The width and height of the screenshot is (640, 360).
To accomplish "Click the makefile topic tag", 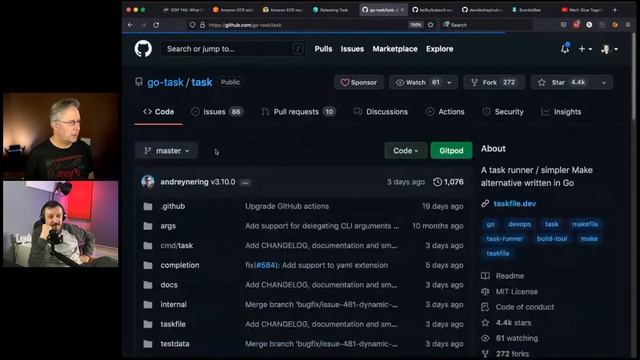I will (585, 224).
